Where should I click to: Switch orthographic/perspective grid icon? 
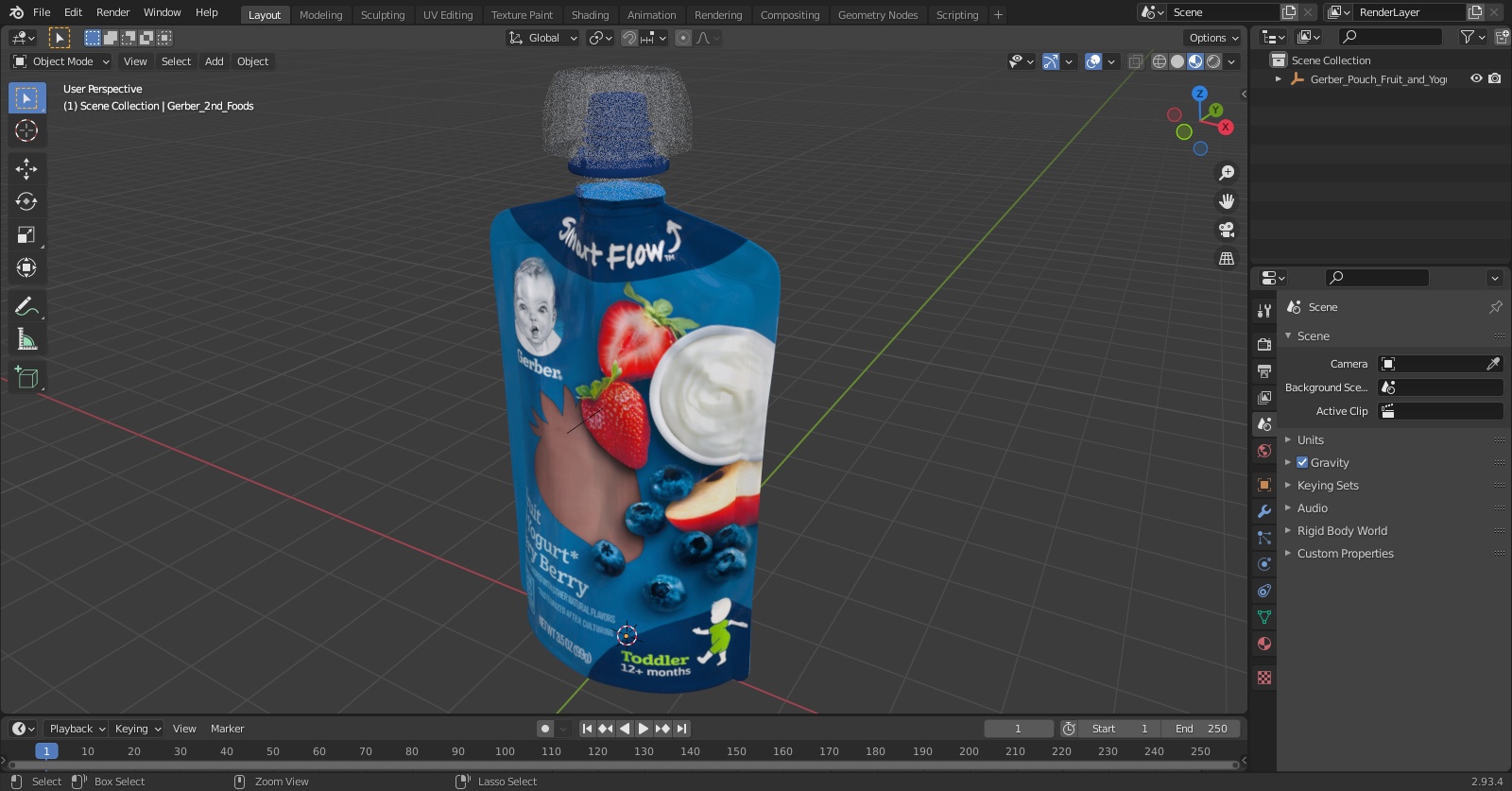(1227, 258)
